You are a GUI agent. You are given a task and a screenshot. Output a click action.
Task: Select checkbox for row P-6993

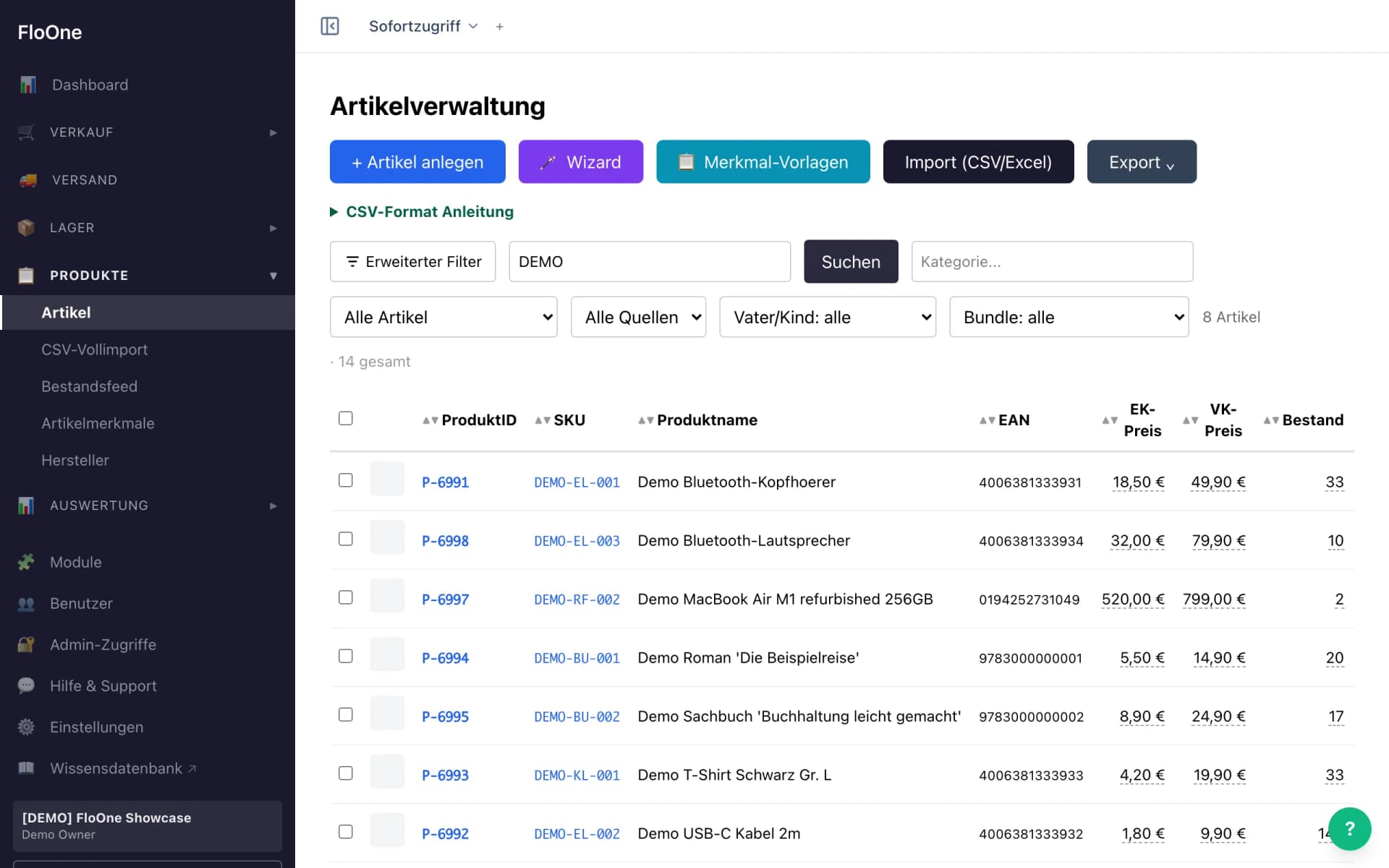[x=346, y=773]
